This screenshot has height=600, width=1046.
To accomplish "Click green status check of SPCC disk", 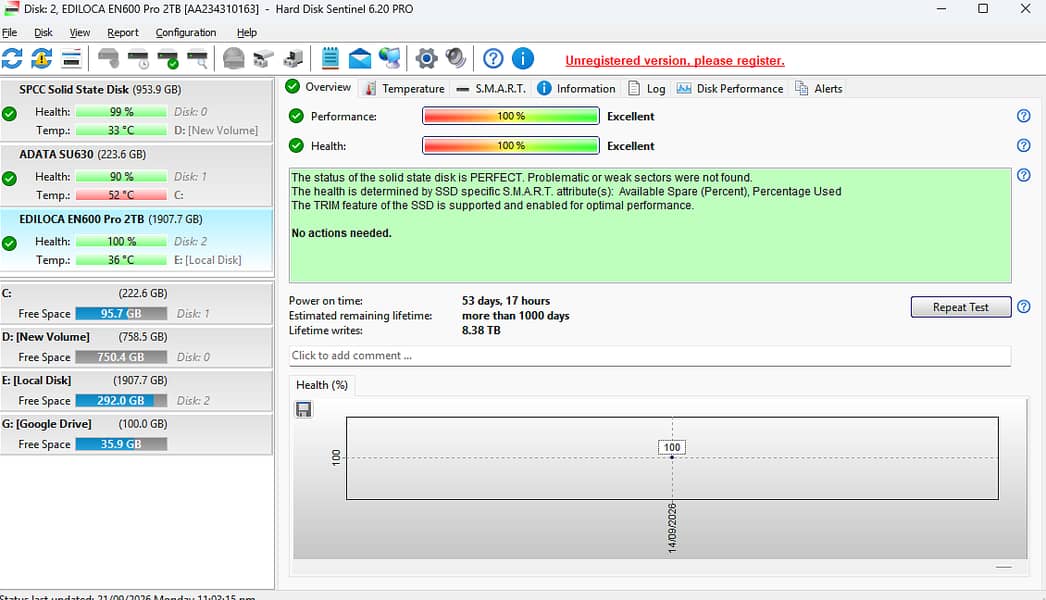I will point(9,113).
